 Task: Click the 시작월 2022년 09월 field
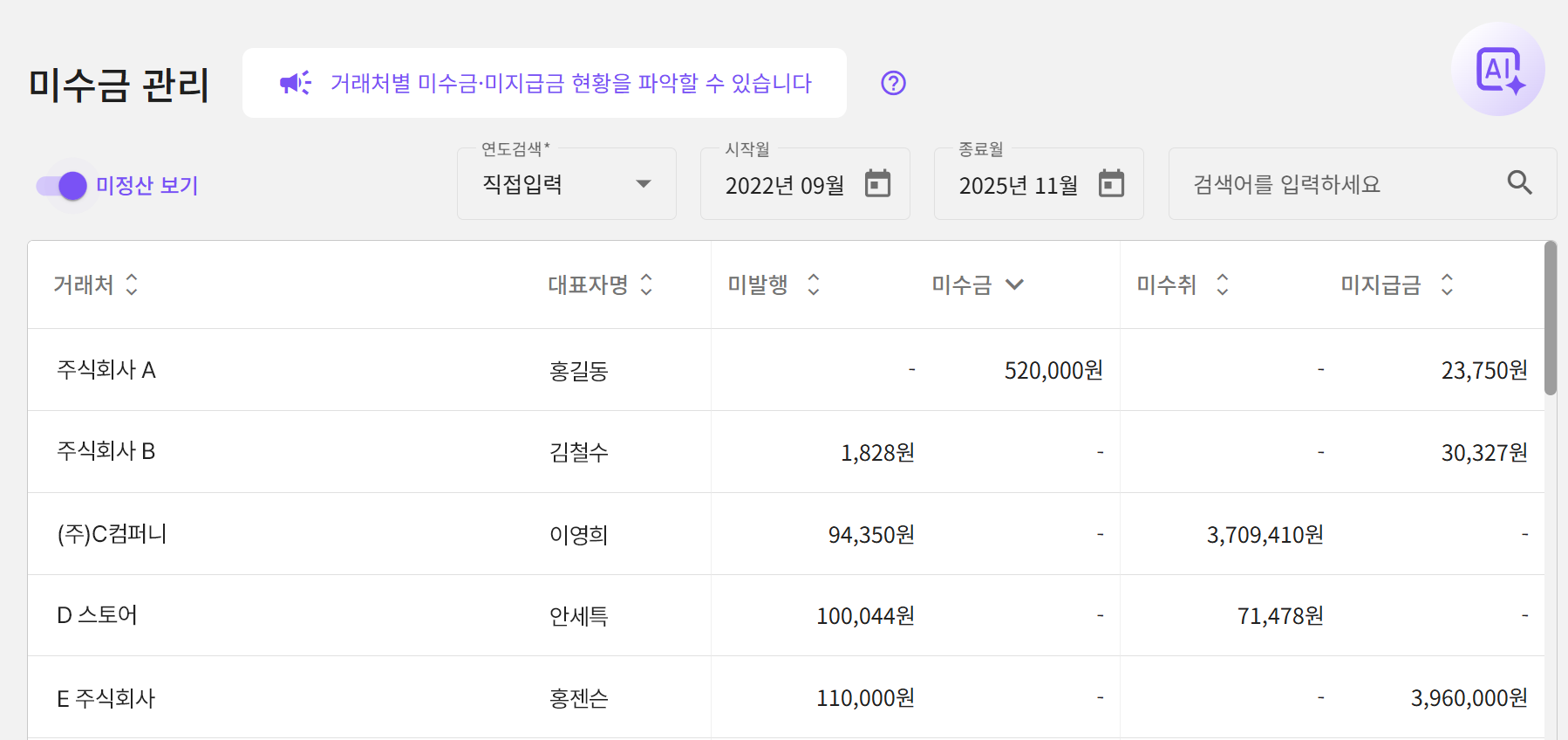pos(785,185)
